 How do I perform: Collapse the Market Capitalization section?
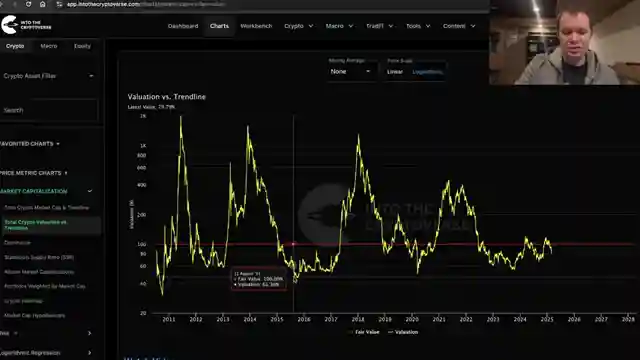coord(47,191)
